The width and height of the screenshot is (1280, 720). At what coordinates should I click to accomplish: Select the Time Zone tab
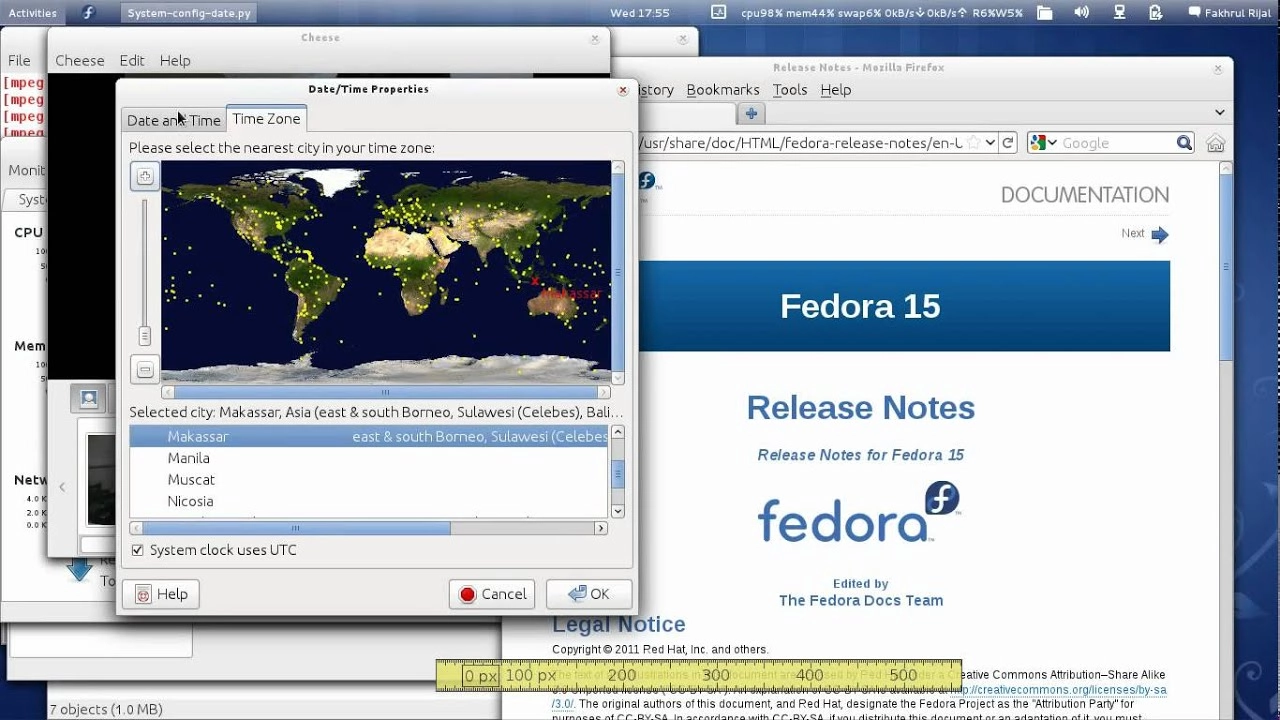[x=266, y=118]
